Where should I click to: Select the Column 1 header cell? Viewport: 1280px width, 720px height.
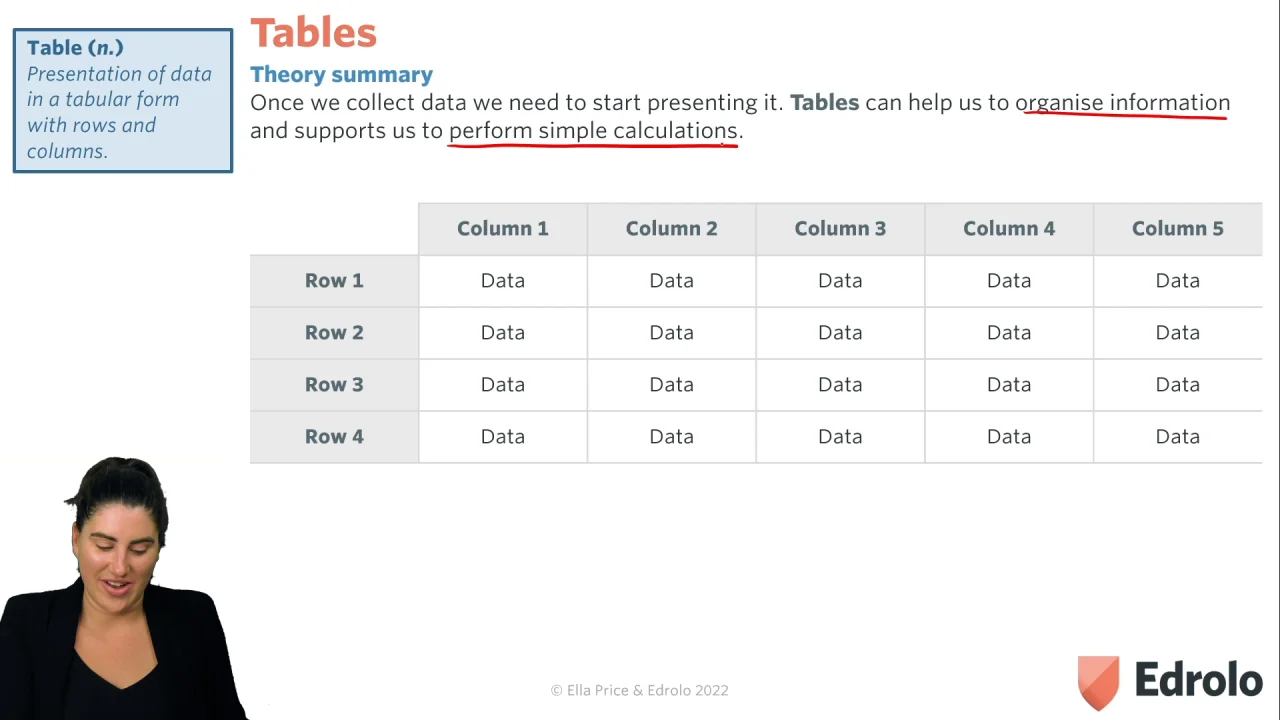point(502,229)
